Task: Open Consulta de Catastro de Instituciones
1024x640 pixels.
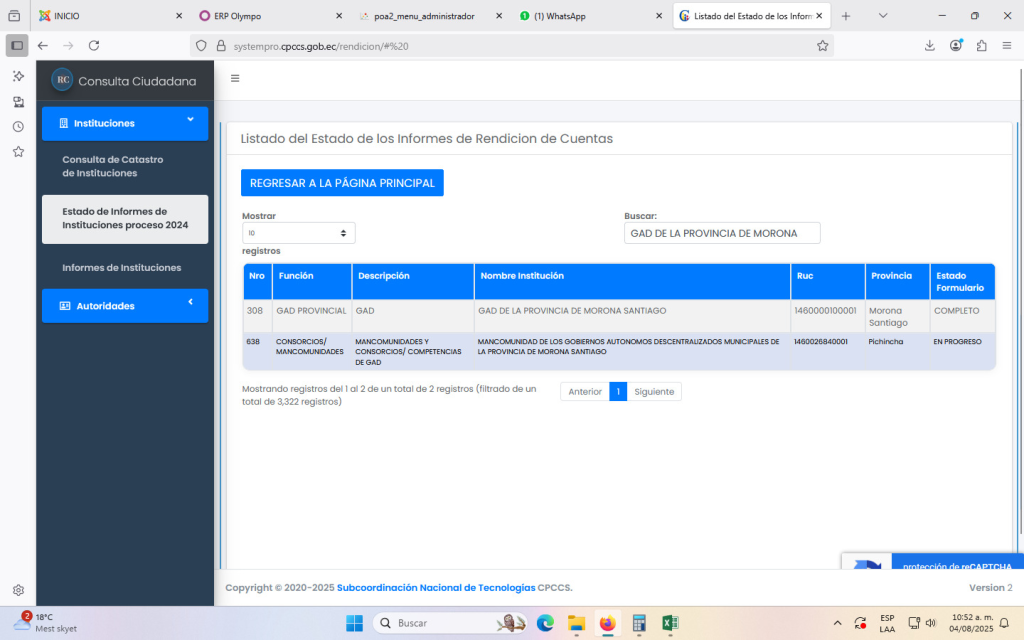Action: tap(113, 166)
